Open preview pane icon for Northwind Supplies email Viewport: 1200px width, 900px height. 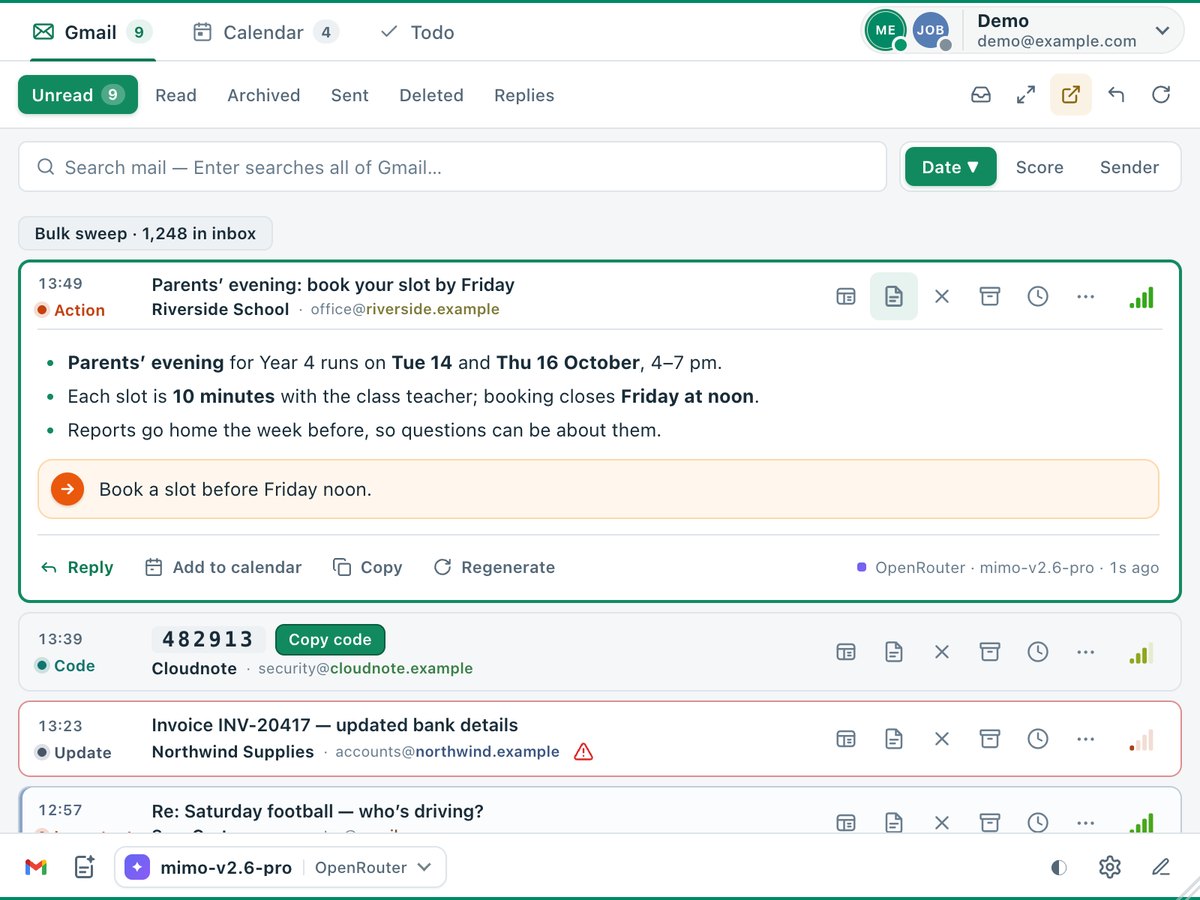coord(846,739)
